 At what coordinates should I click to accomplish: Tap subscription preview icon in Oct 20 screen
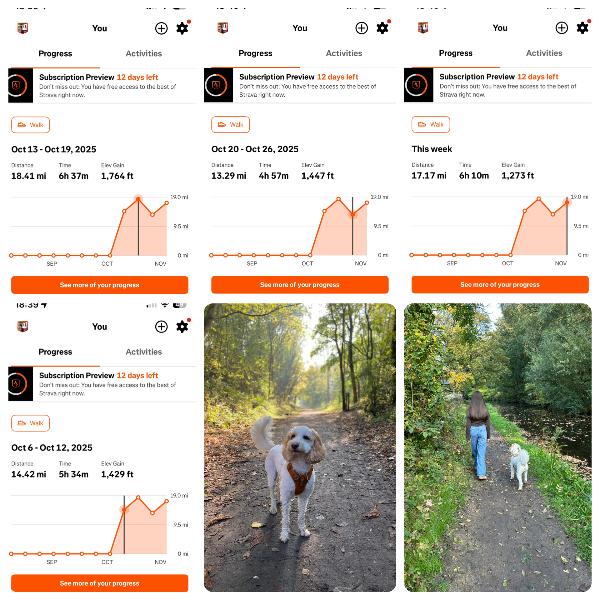click(x=218, y=85)
